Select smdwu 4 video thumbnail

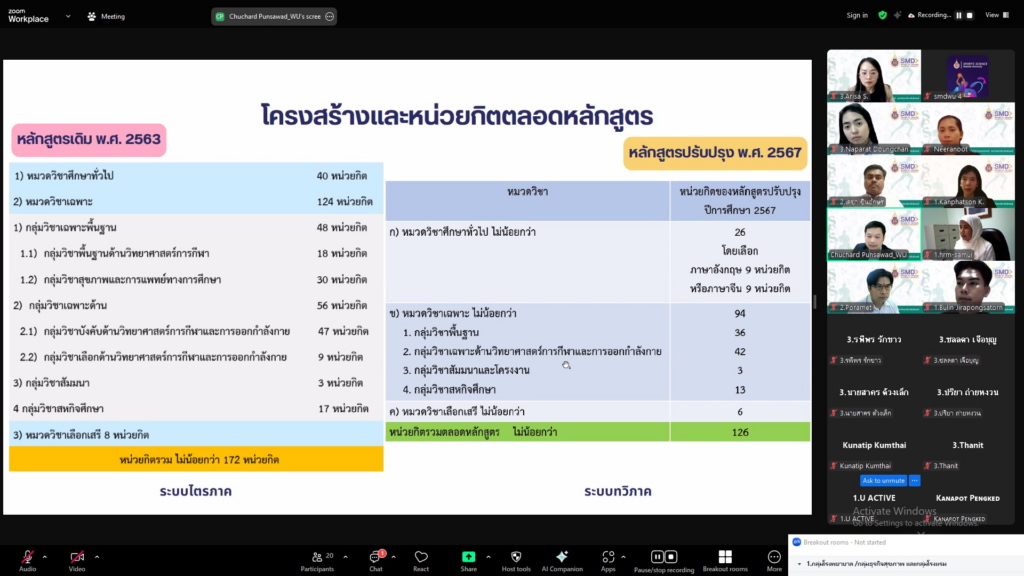(x=968, y=76)
